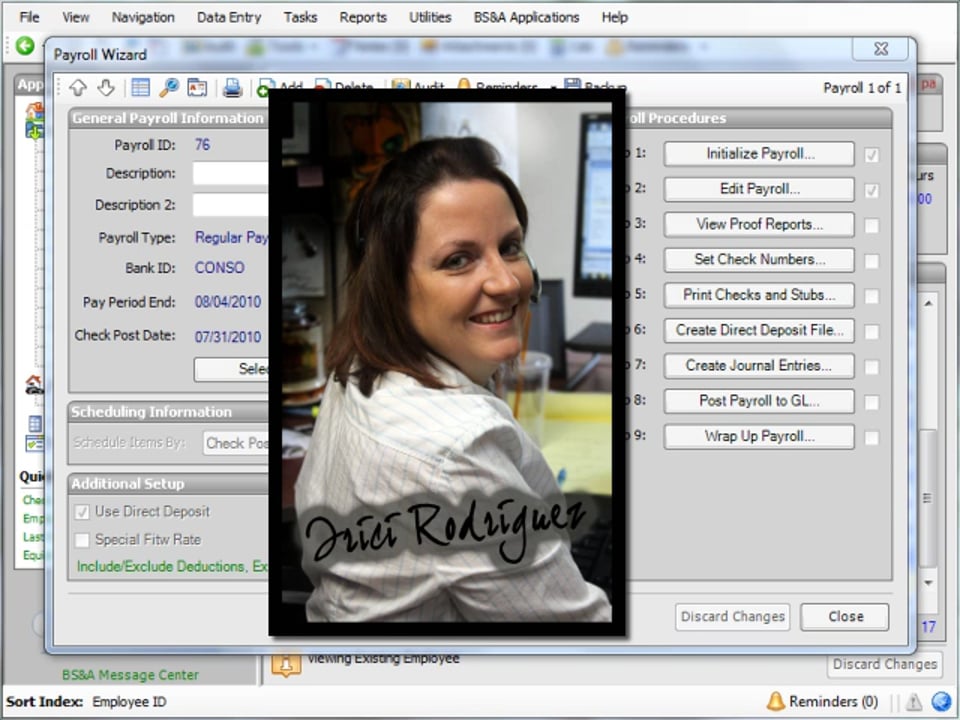
Task: Click the Edit Payroll... button
Action: (759, 189)
